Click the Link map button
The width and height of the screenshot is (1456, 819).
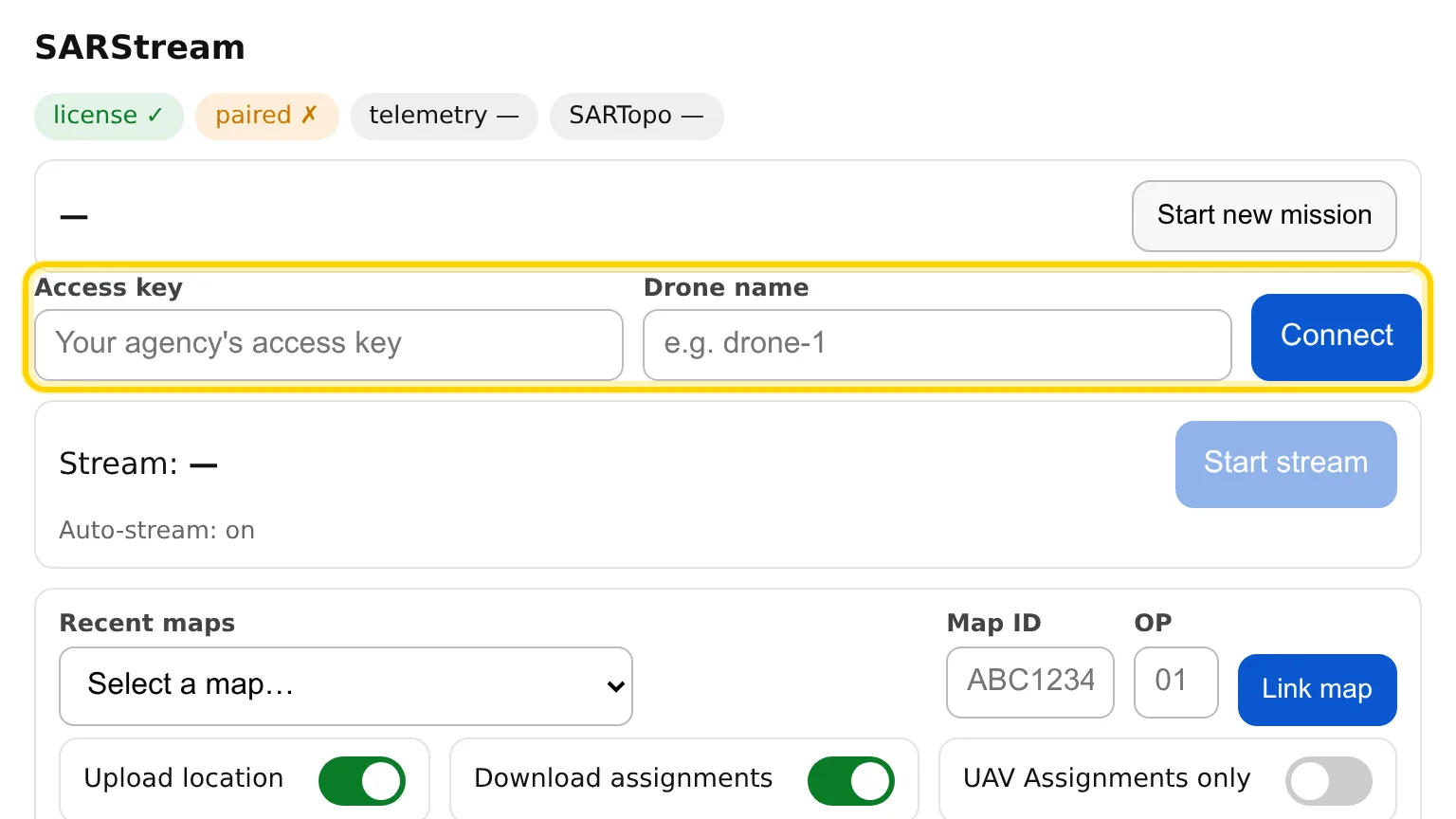[x=1318, y=690]
